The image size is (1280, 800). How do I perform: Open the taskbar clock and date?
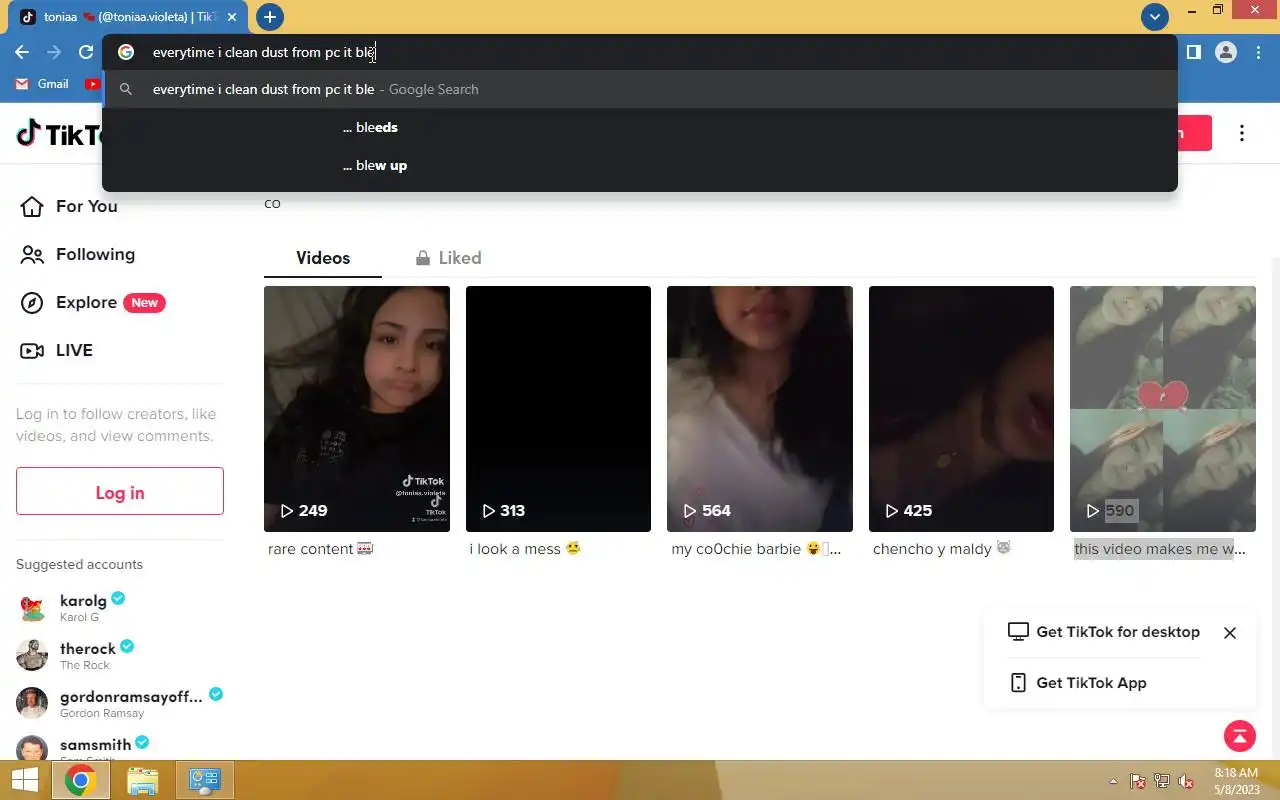1236,781
